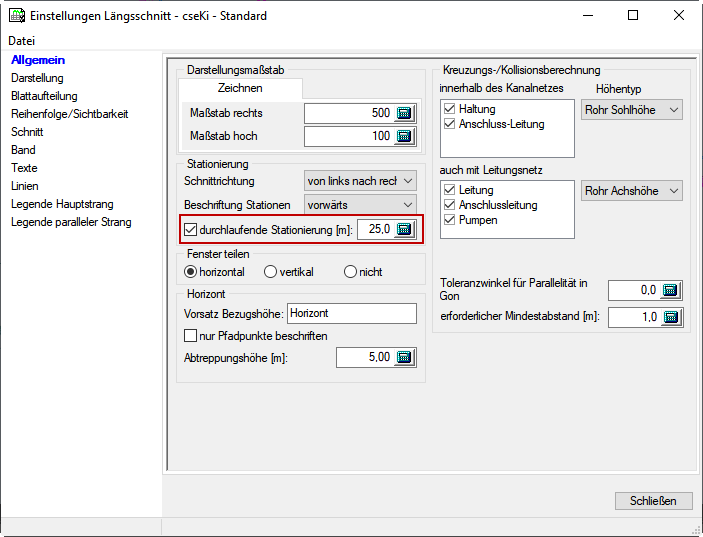Open calculator for erforderlicher Mindestabstand field
The height and width of the screenshot is (537, 703).
(670, 317)
